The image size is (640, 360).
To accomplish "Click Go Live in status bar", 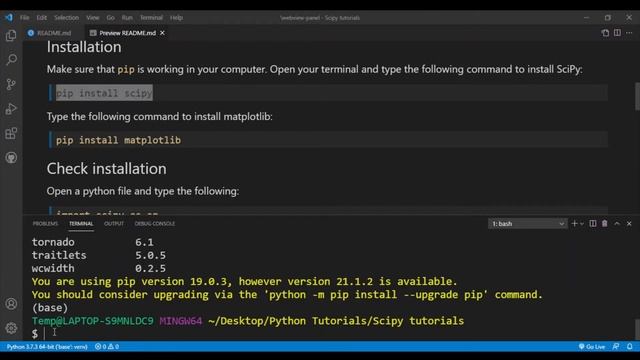I will coord(592,347).
